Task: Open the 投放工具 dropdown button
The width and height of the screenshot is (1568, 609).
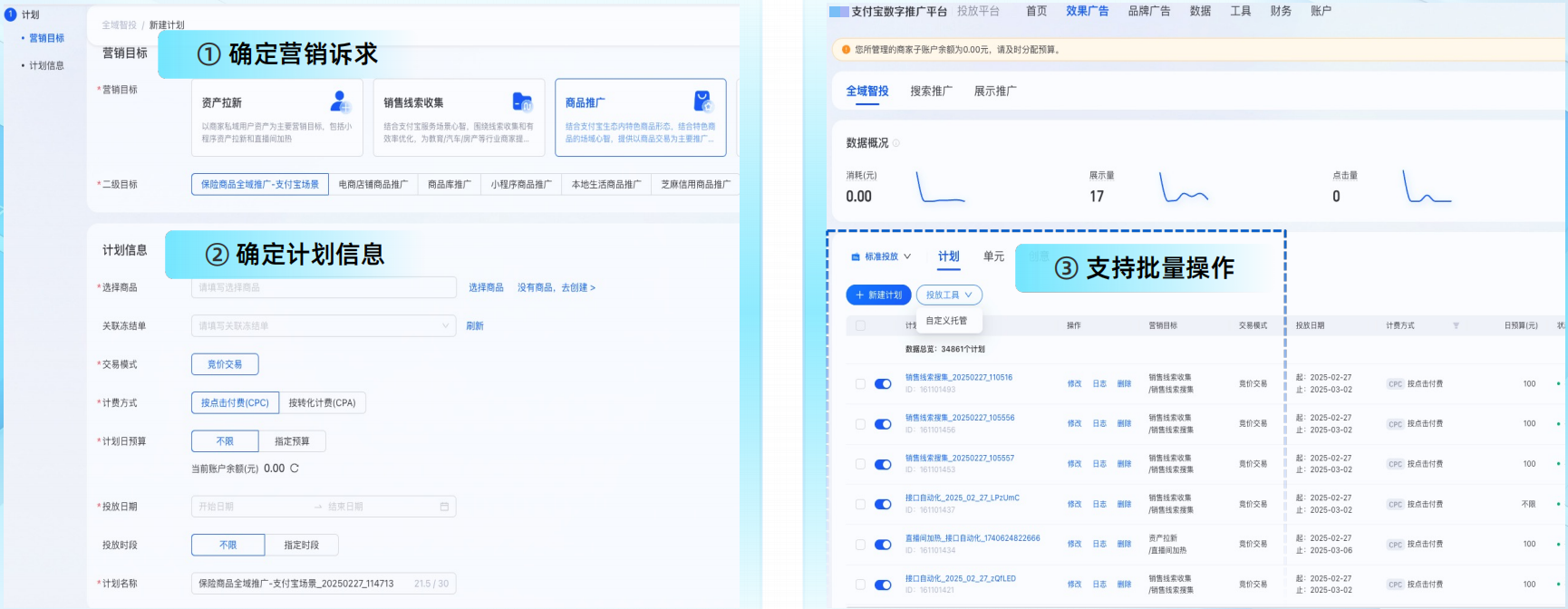Action: [x=949, y=295]
